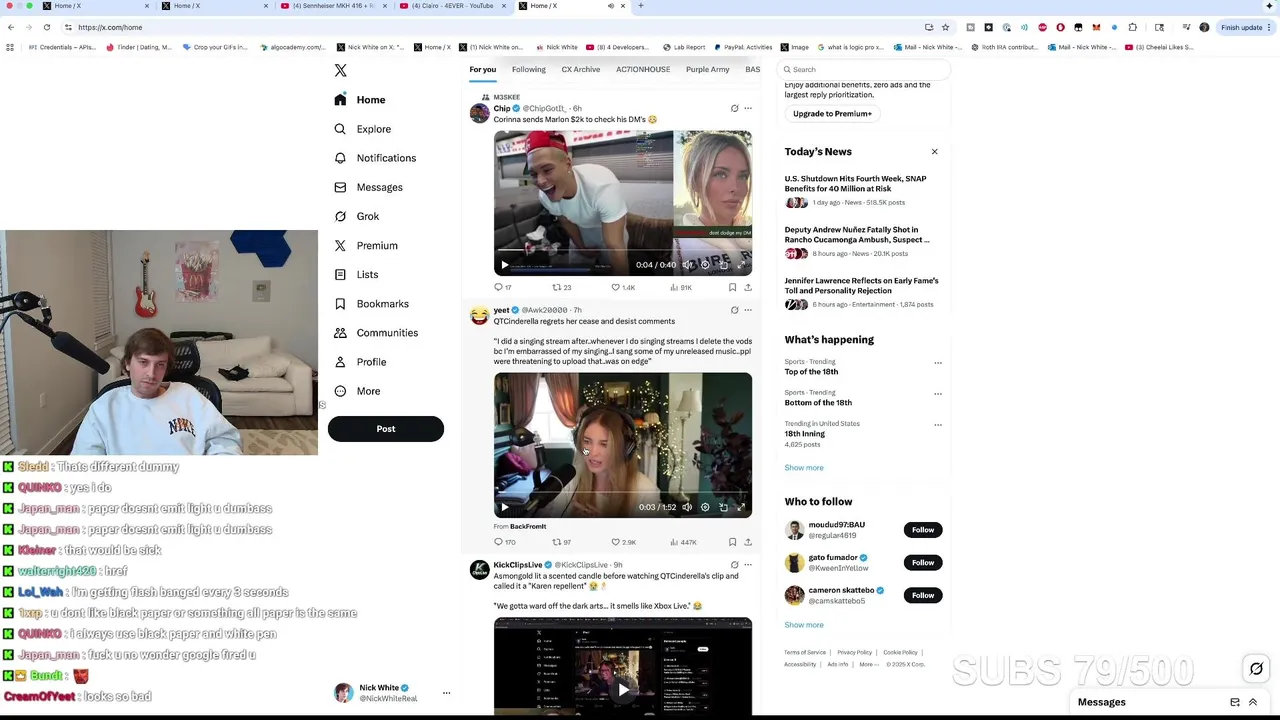Toggle picture-in-picture on Chip's video
Viewport: 1280px width, 720px height.
[x=723, y=265]
